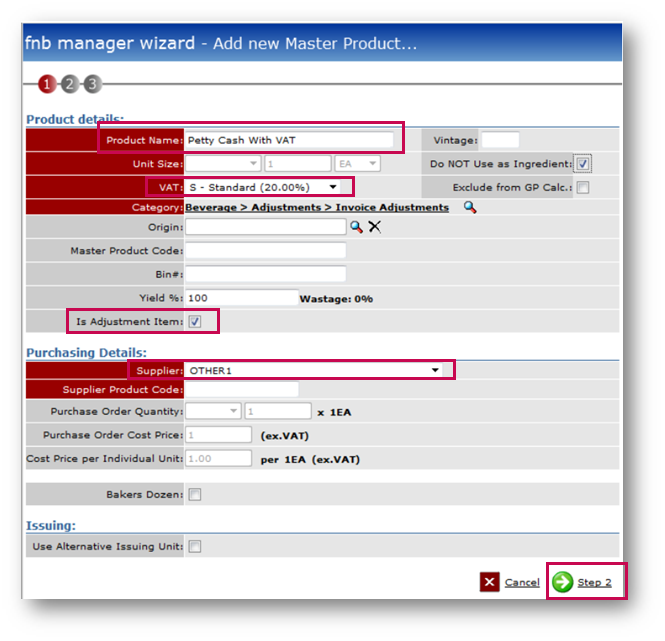This screenshot has height=641, width=665.
Task: Click the green Step 2 arrow icon
Action: 563,582
